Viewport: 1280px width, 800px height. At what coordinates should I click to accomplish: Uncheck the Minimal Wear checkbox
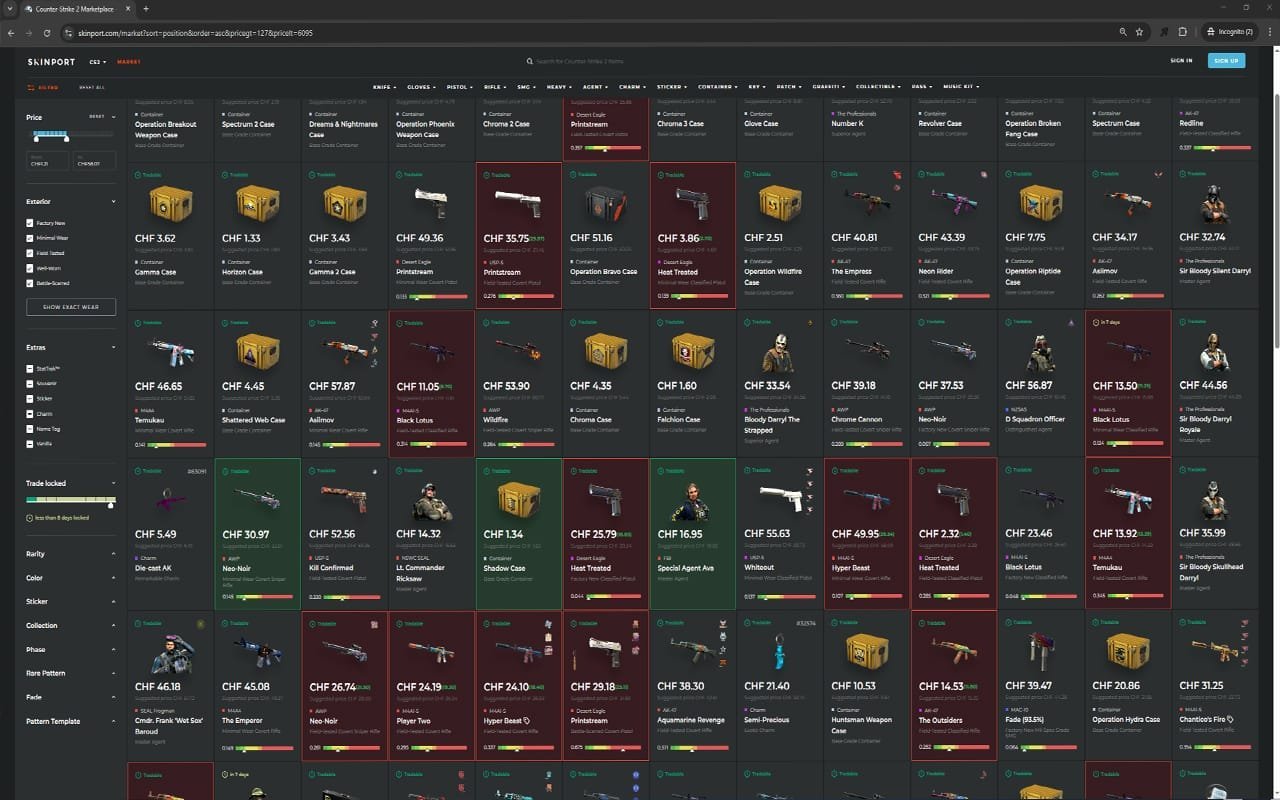30,238
